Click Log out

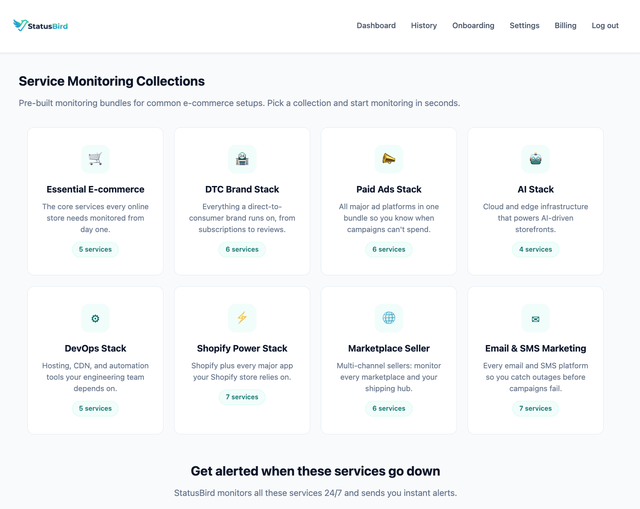point(605,25)
